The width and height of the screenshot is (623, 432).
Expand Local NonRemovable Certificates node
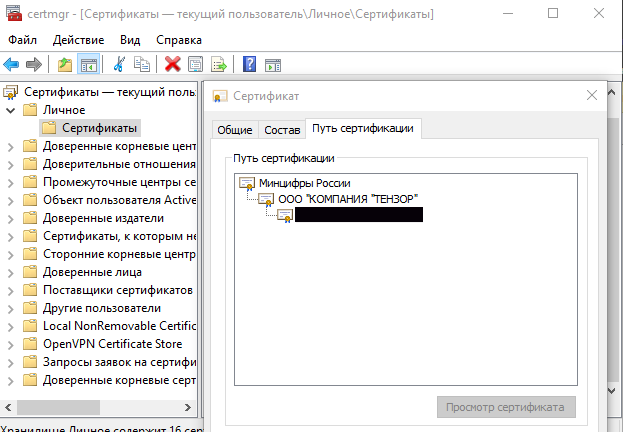pos(11,327)
